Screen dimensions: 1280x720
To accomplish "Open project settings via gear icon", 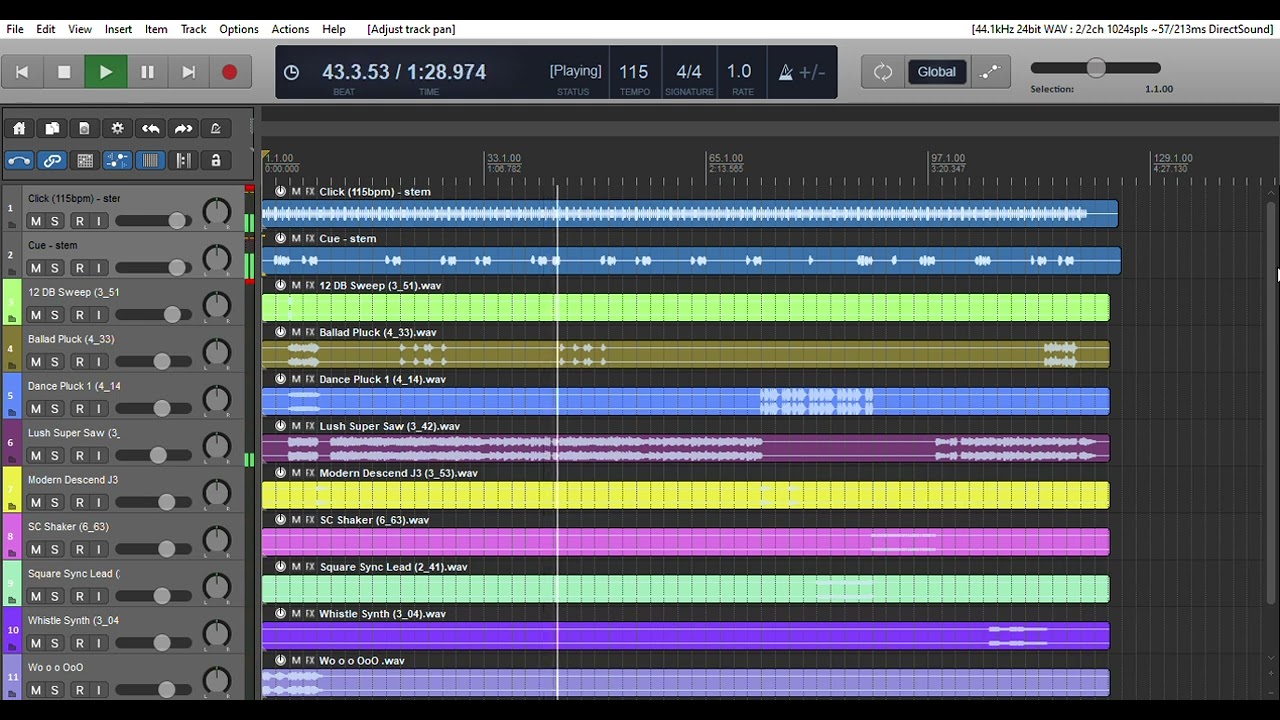I will point(117,128).
